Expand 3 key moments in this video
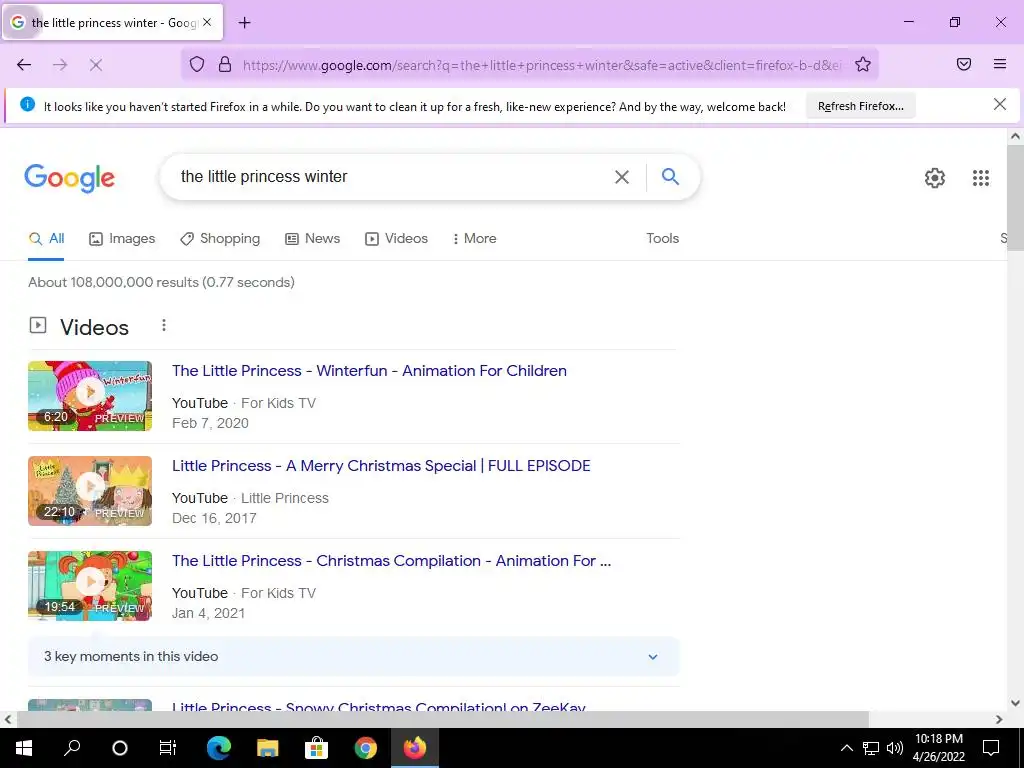 click(353, 656)
